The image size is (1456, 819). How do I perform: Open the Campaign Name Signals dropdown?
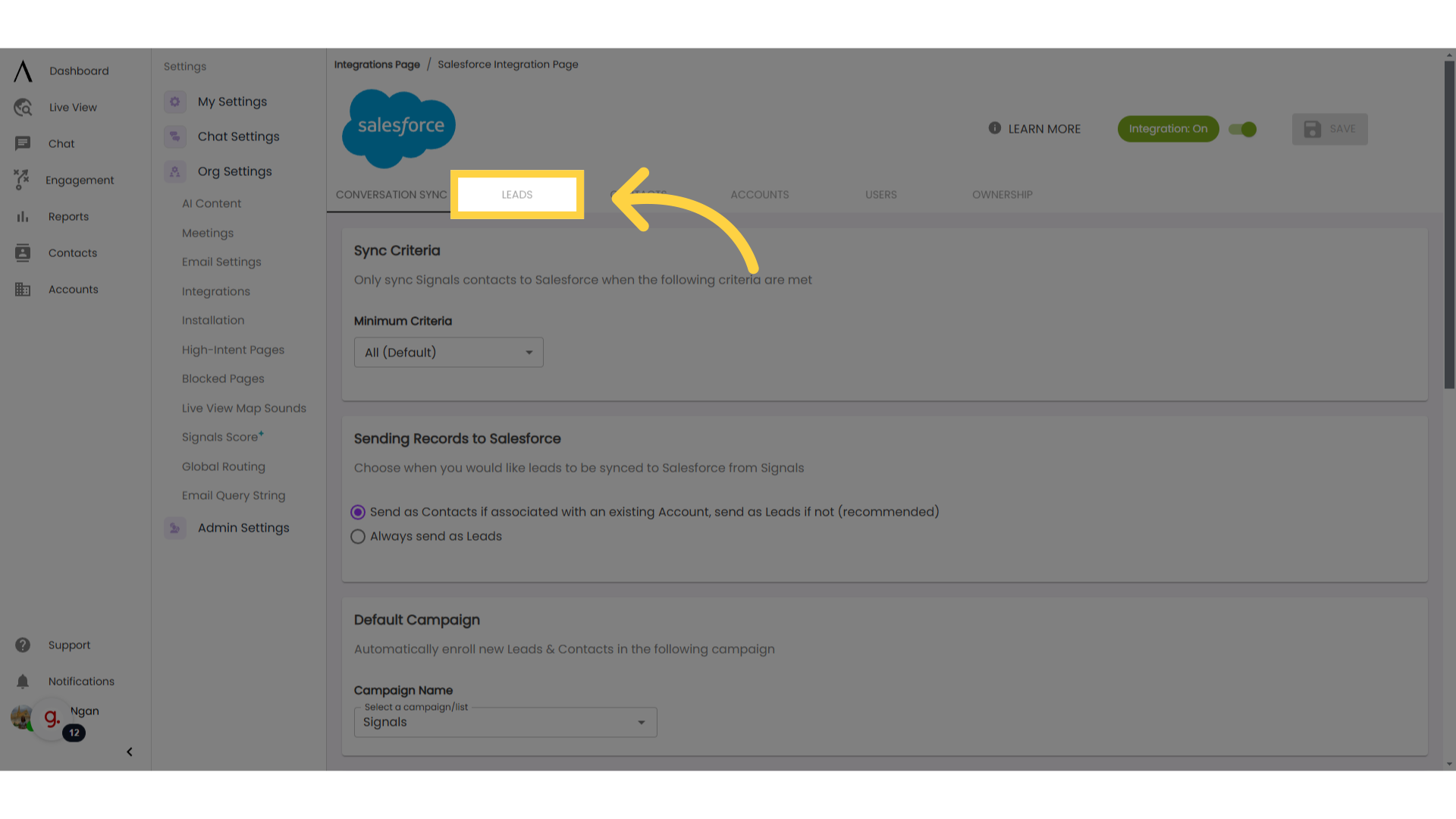pos(506,722)
